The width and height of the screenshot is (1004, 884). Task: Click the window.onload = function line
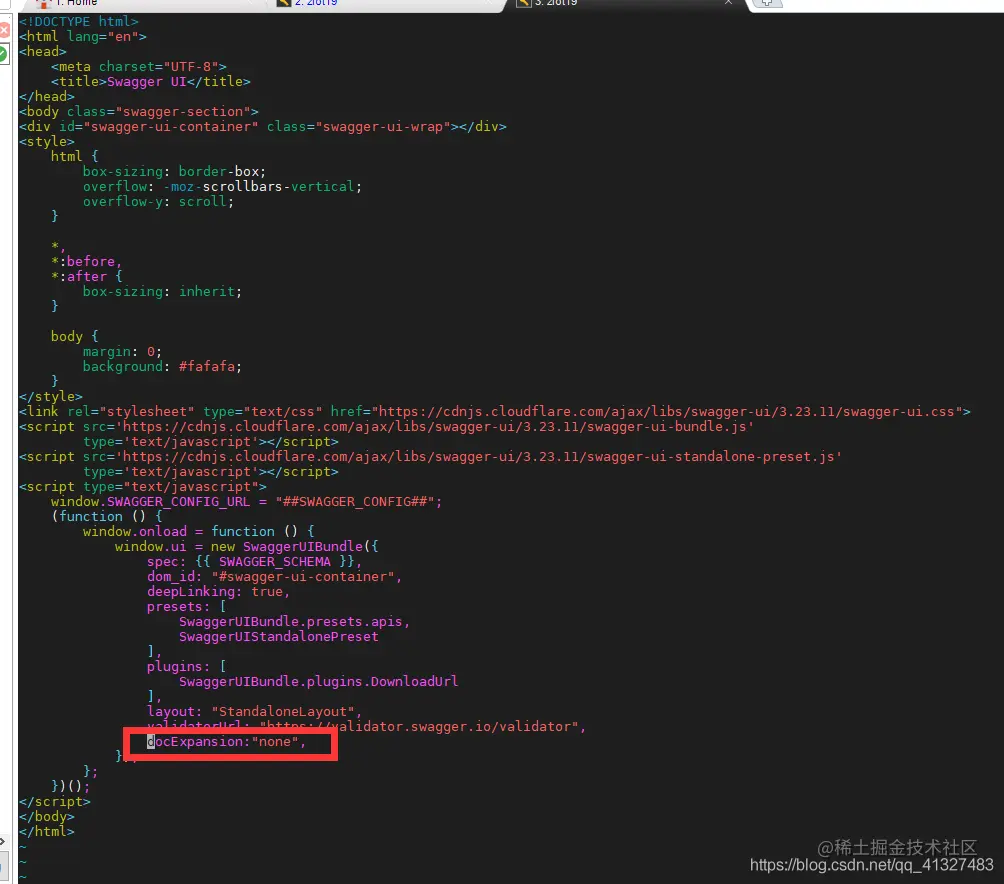198,531
